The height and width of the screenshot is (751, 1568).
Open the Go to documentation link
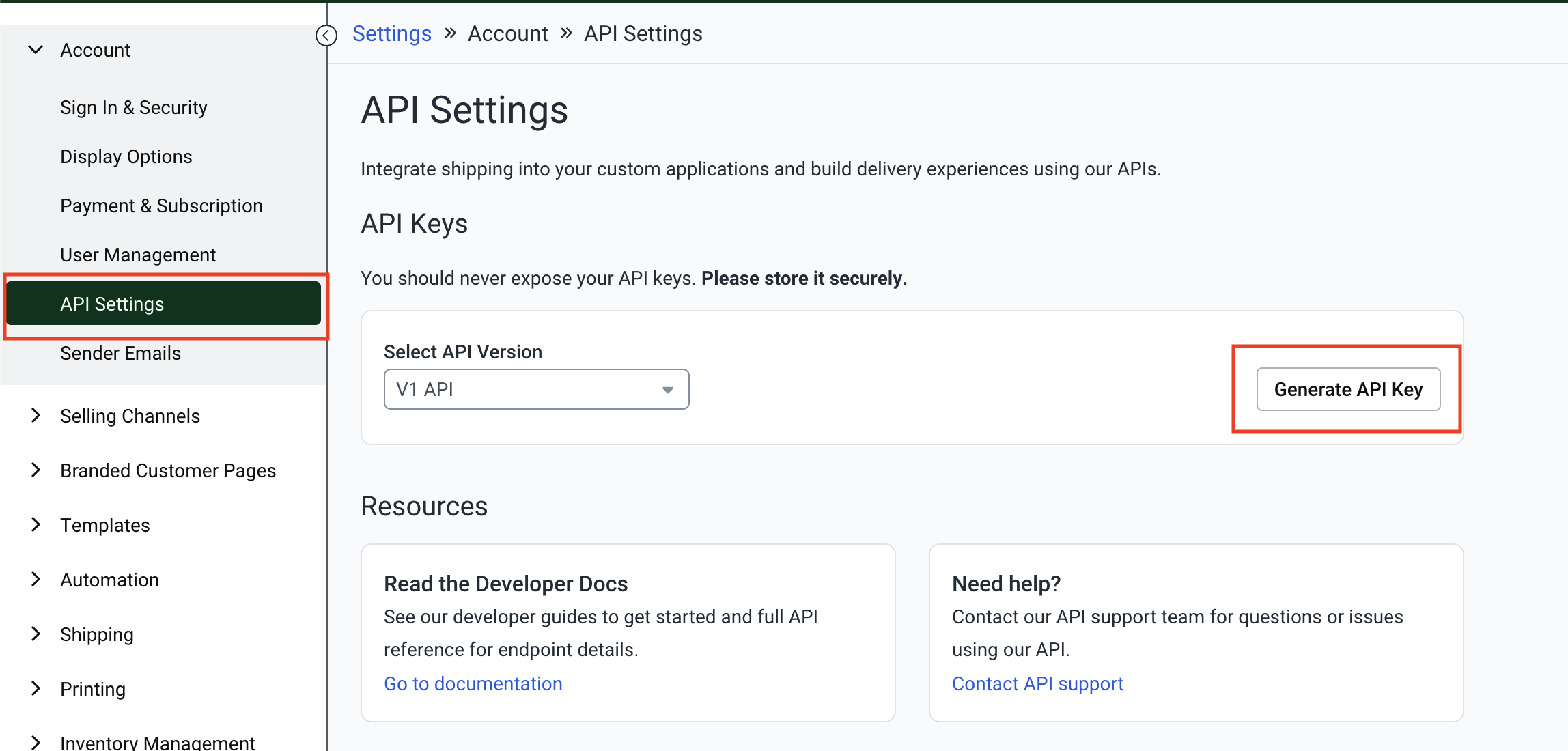(x=473, y=683)
